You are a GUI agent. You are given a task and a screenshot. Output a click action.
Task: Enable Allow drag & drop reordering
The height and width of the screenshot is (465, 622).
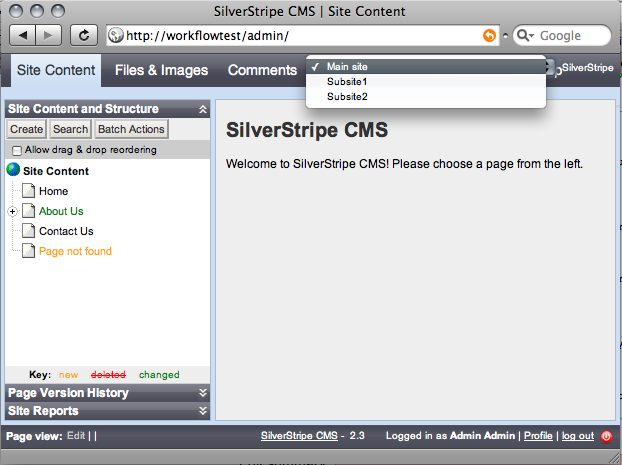17,151
